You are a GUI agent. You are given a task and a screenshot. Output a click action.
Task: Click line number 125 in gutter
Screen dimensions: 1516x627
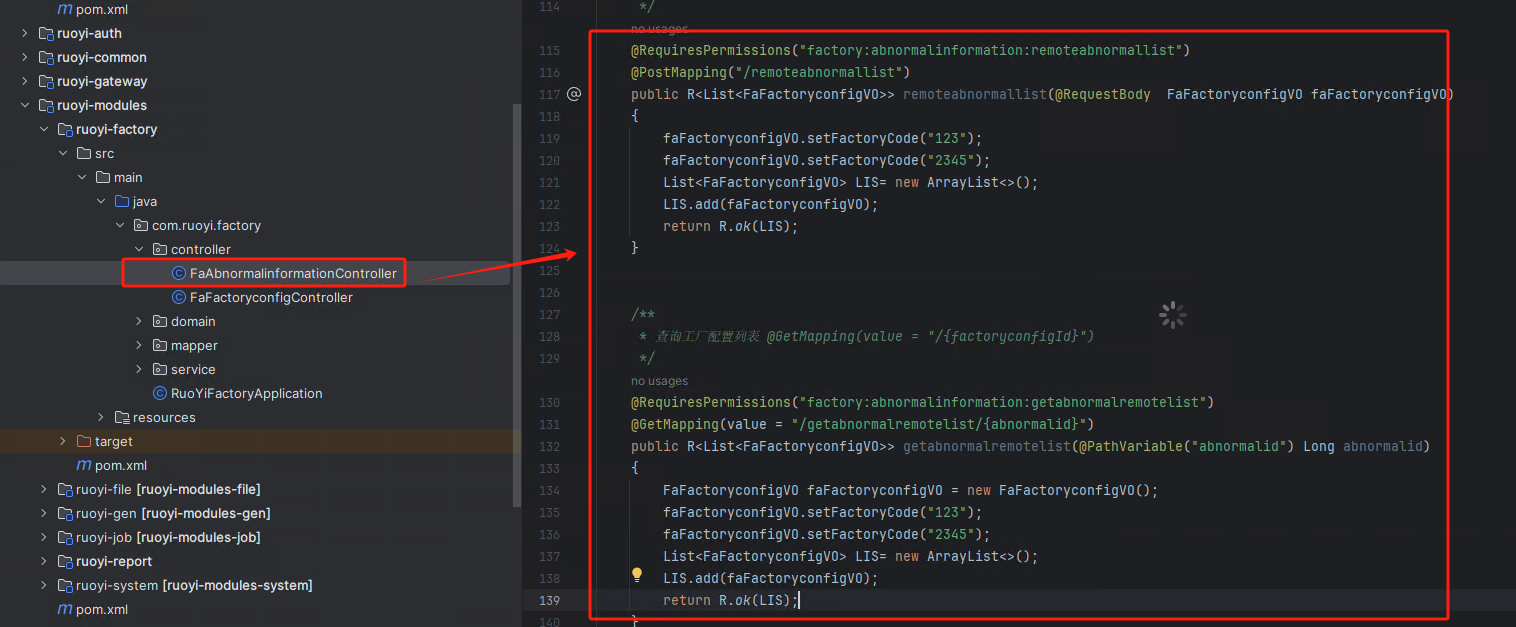coord(549,270)
